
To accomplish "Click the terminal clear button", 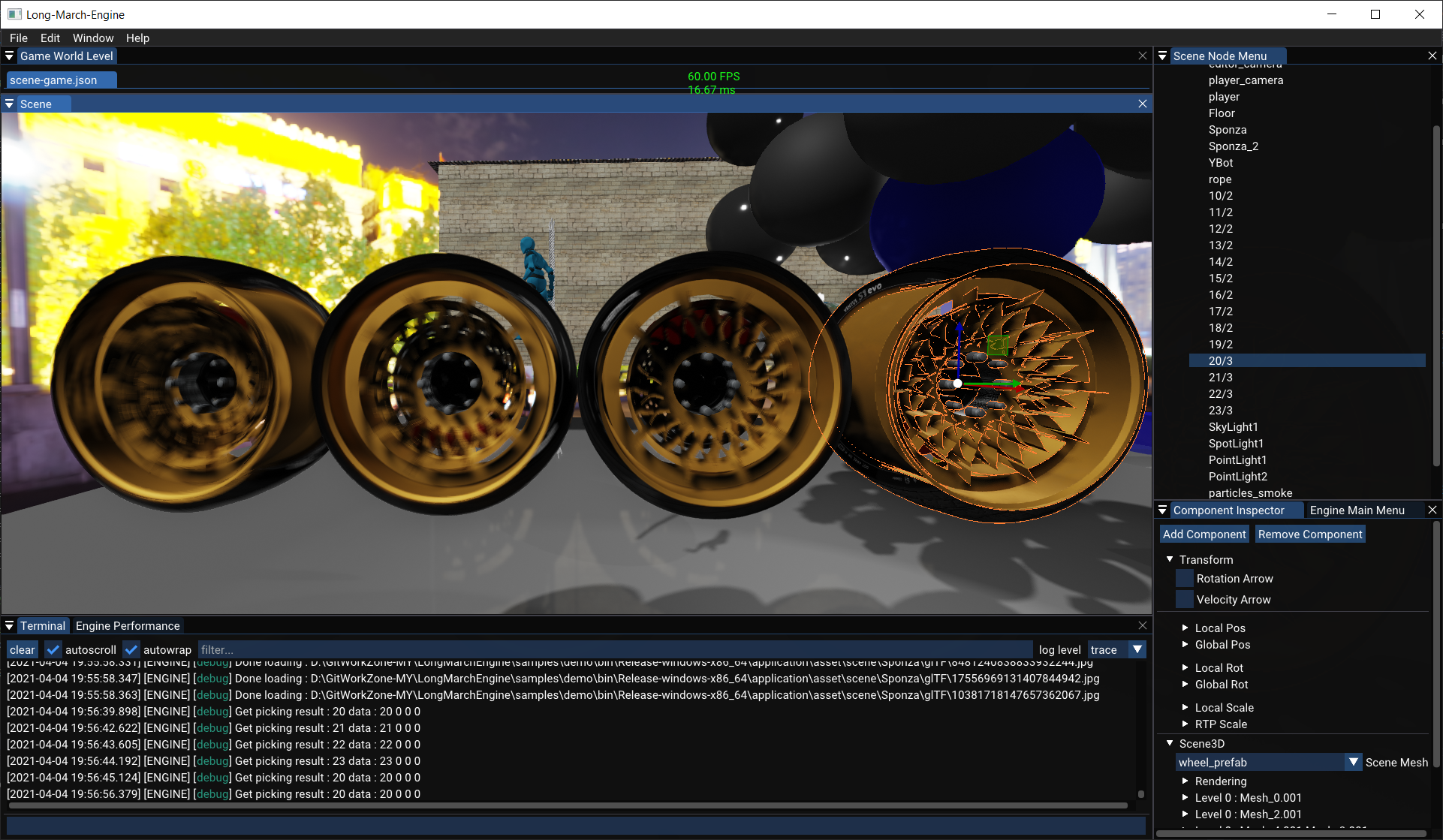I will pos(22,650).
